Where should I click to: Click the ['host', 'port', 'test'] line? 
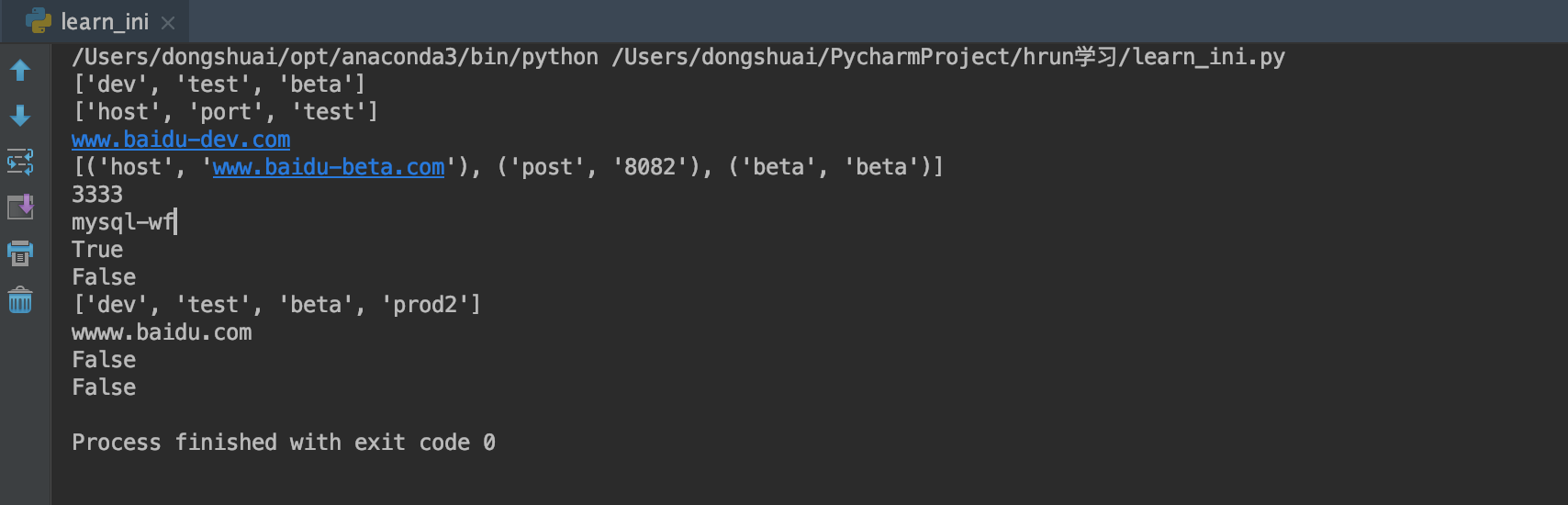(x=225, y=112)
